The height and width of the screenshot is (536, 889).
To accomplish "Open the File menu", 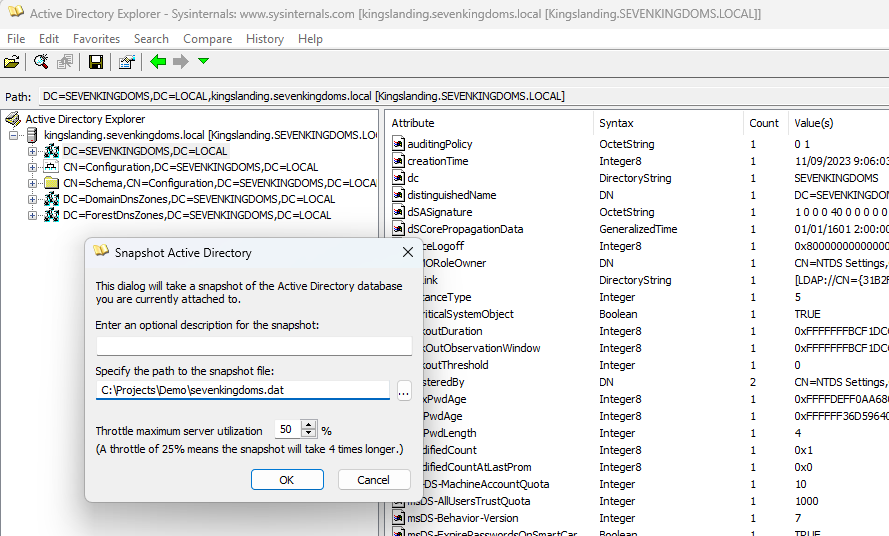I will 16,39.
